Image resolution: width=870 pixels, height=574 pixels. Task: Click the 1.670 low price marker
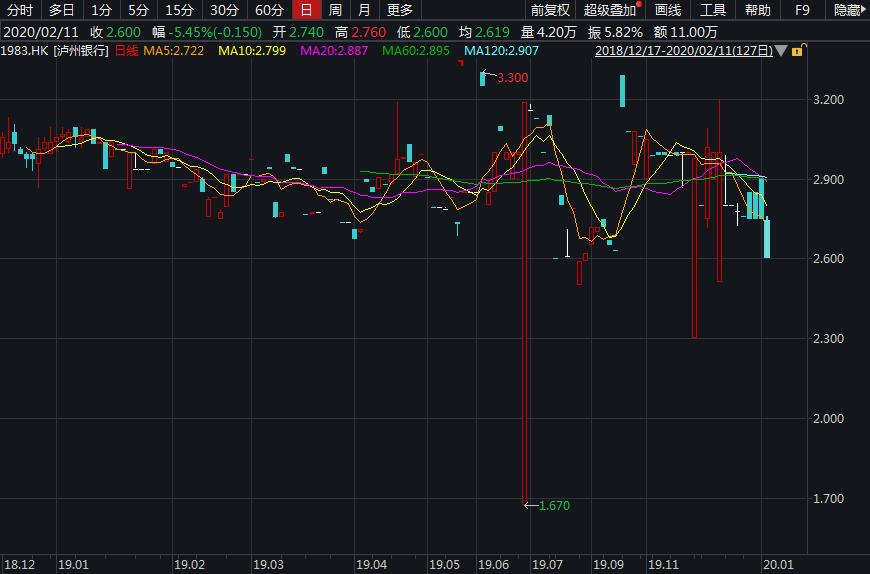point(552,506)
